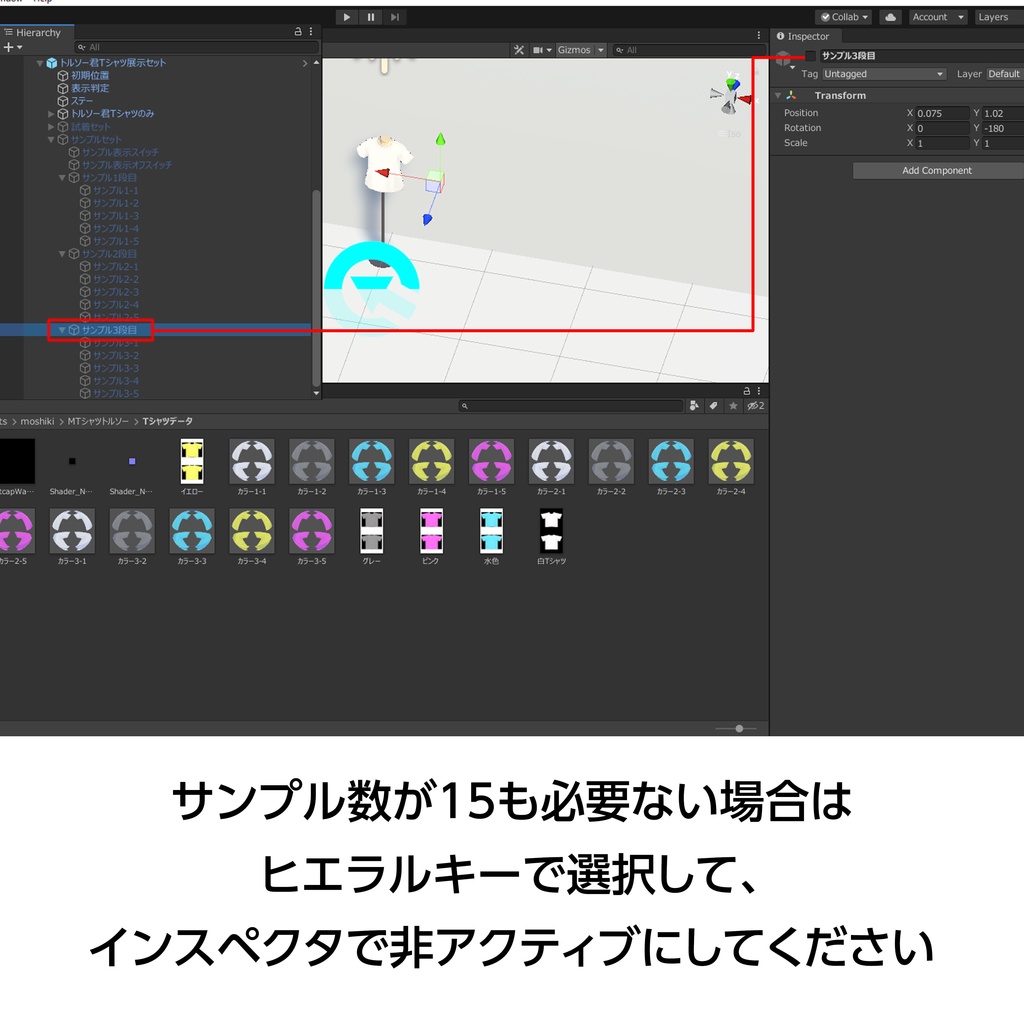
Task: Open the Collab dropdown
Action: pos(844,17)
